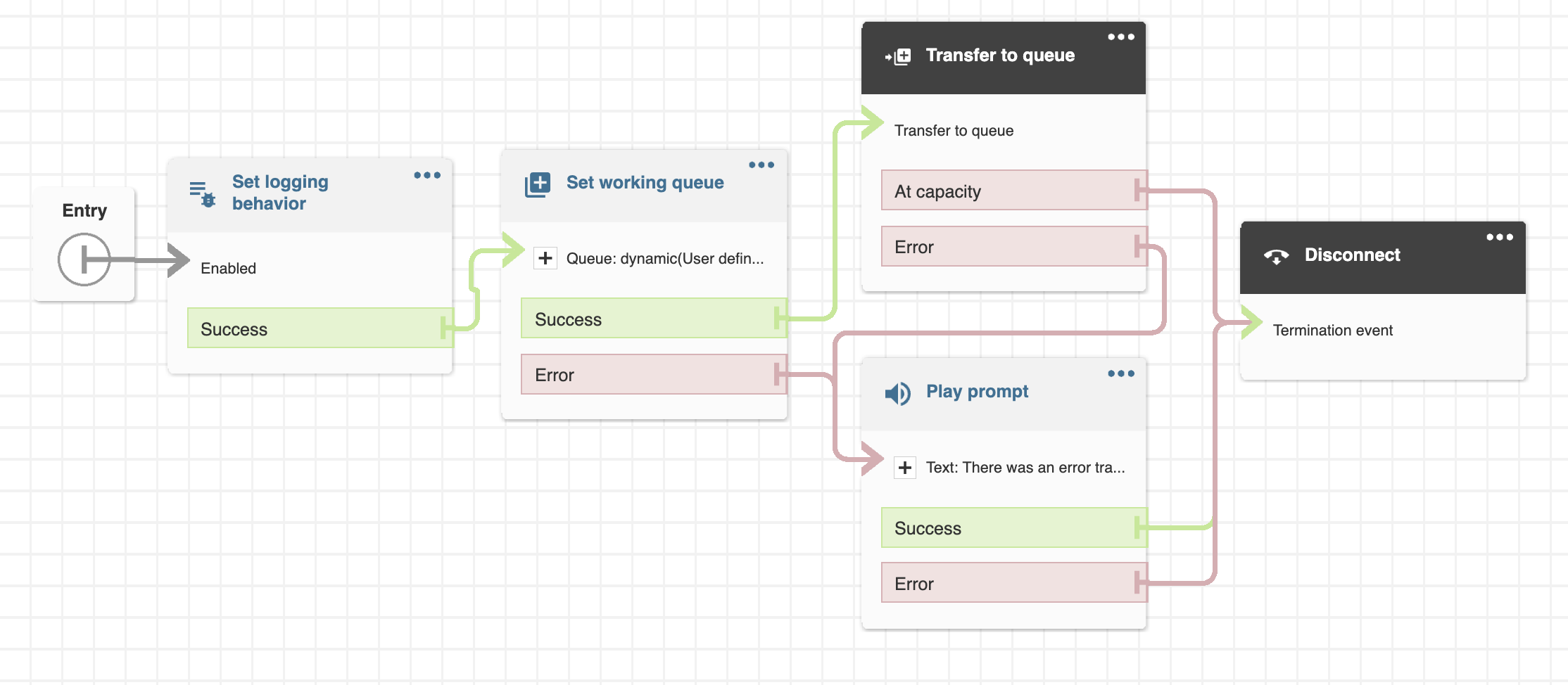Expand the Queue dynamic details plus button
Image resolution: width=1568 pixels, height=685 pixels.
[545, 258]
